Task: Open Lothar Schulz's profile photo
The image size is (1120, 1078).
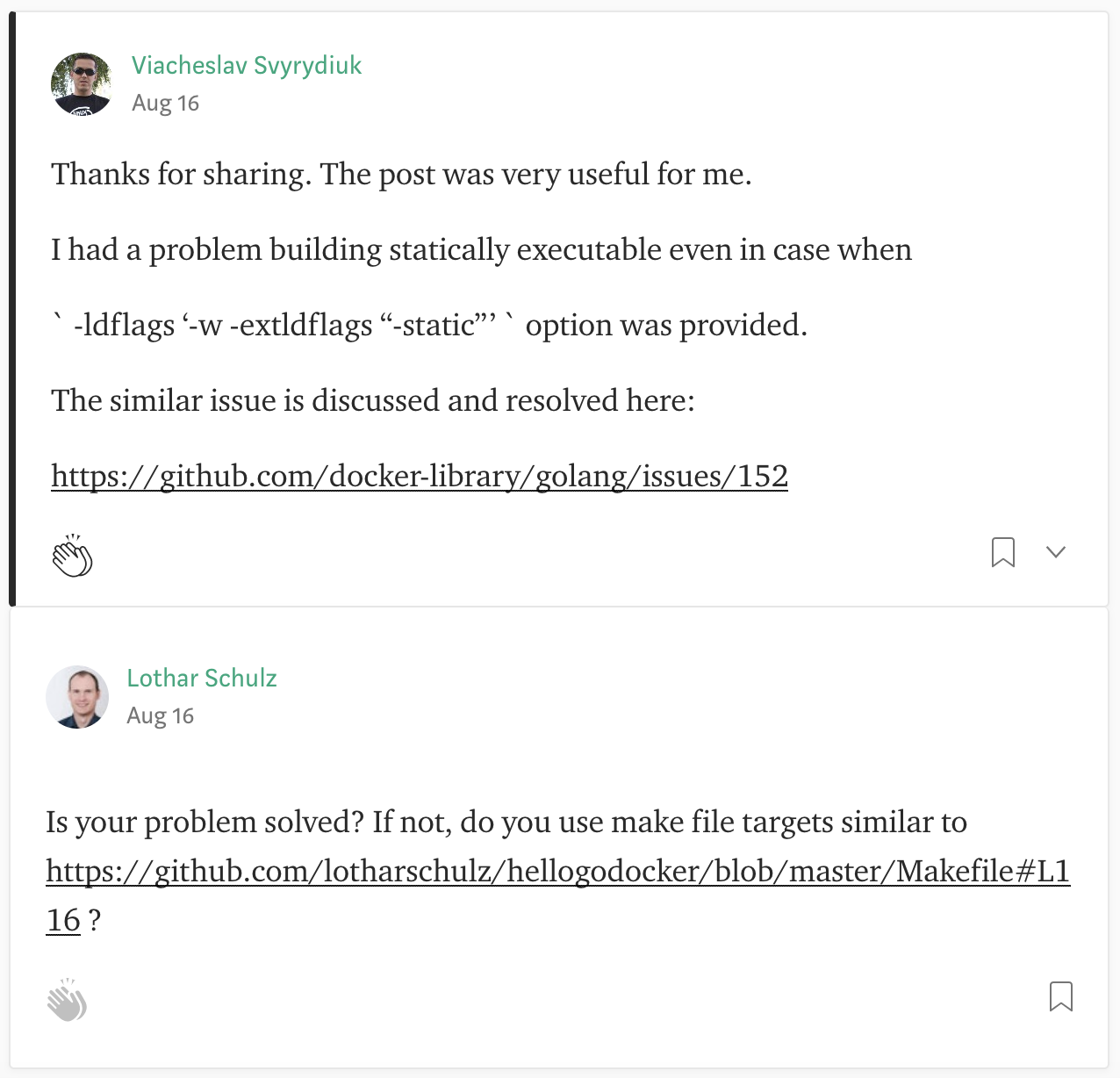Action: tap(77, 697)
